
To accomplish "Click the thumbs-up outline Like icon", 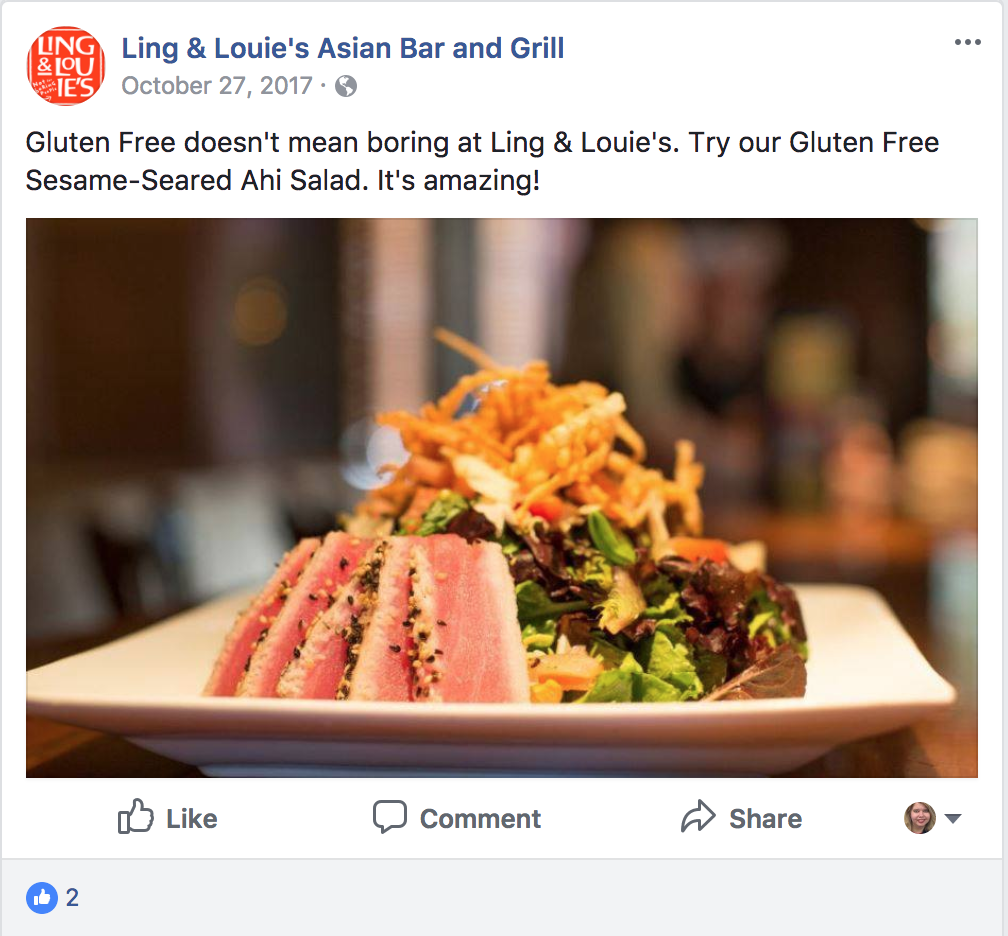I will [136, 816].
